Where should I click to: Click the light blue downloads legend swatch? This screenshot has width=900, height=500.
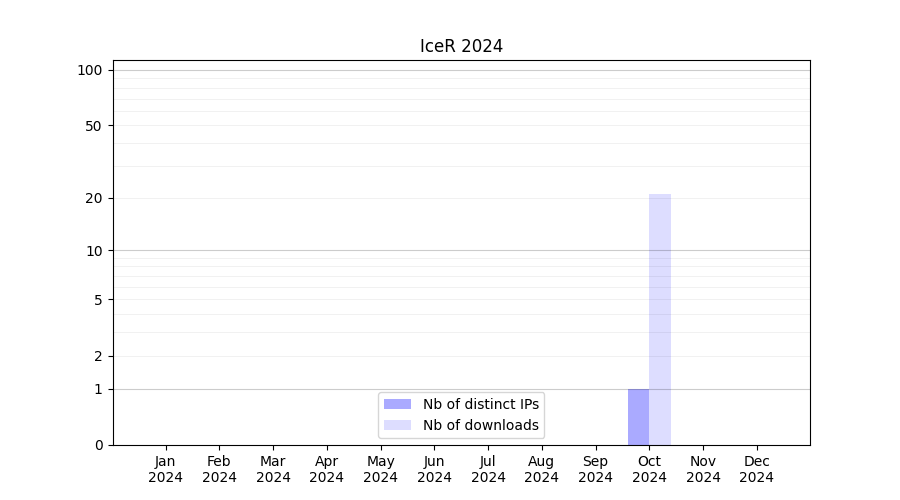click(397, 425)
